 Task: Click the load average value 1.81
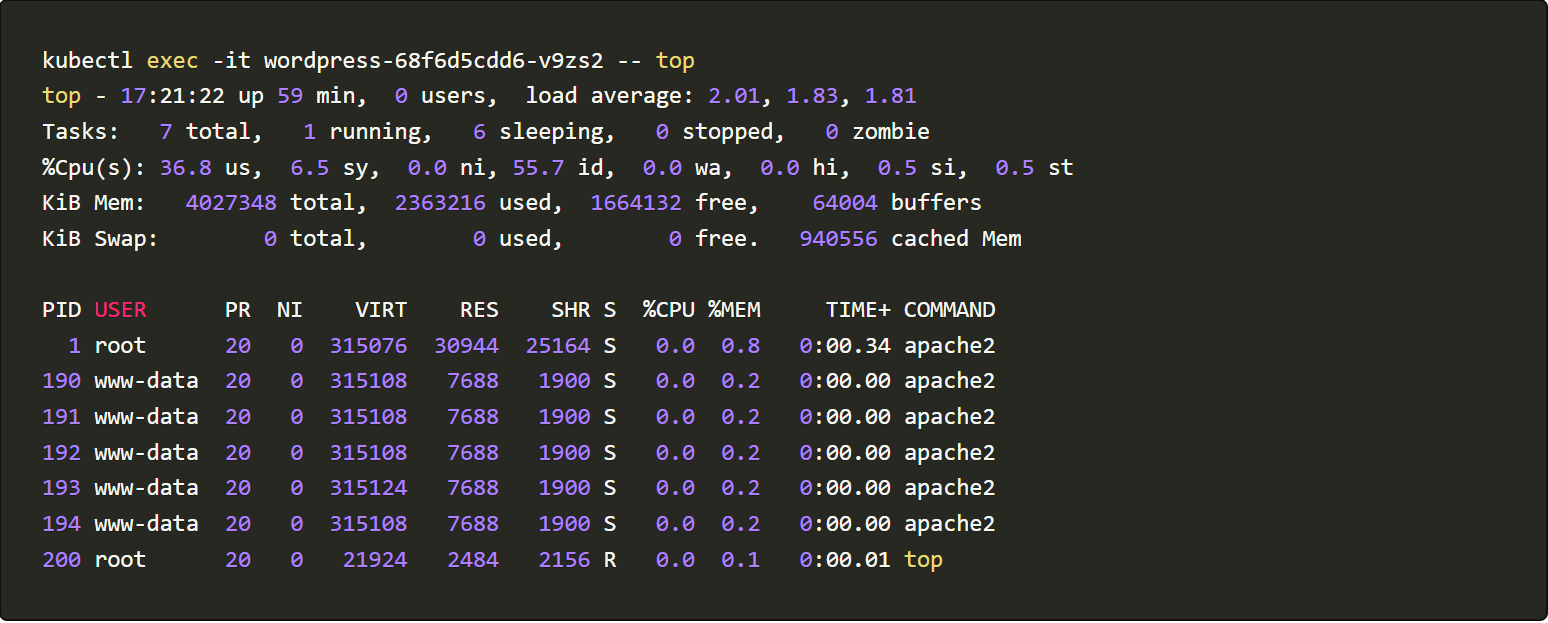(890, 96)
